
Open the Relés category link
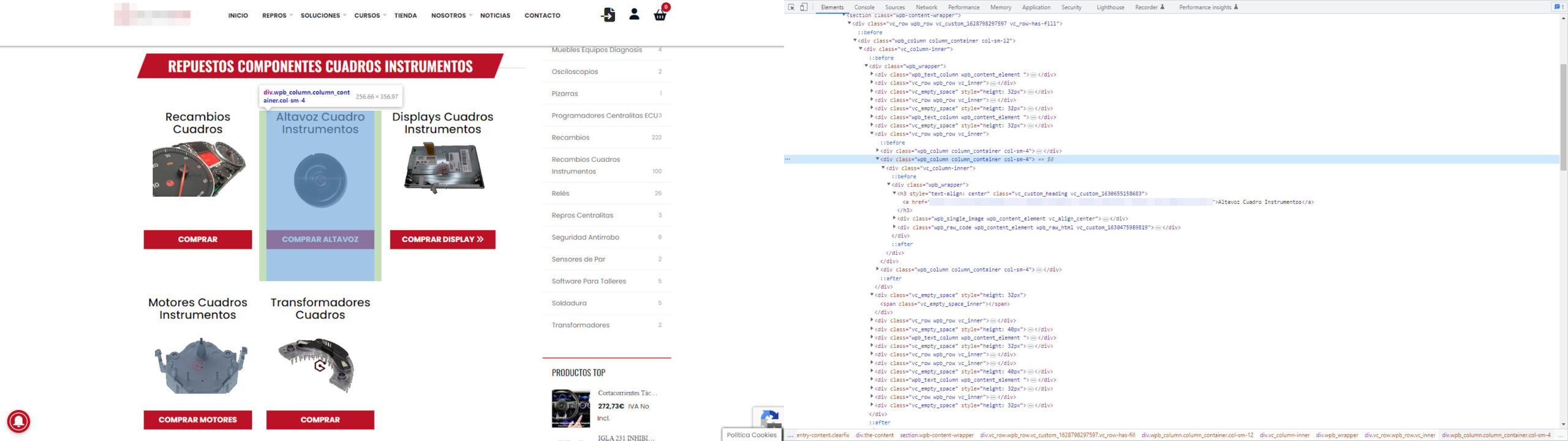tap(560, 193)
